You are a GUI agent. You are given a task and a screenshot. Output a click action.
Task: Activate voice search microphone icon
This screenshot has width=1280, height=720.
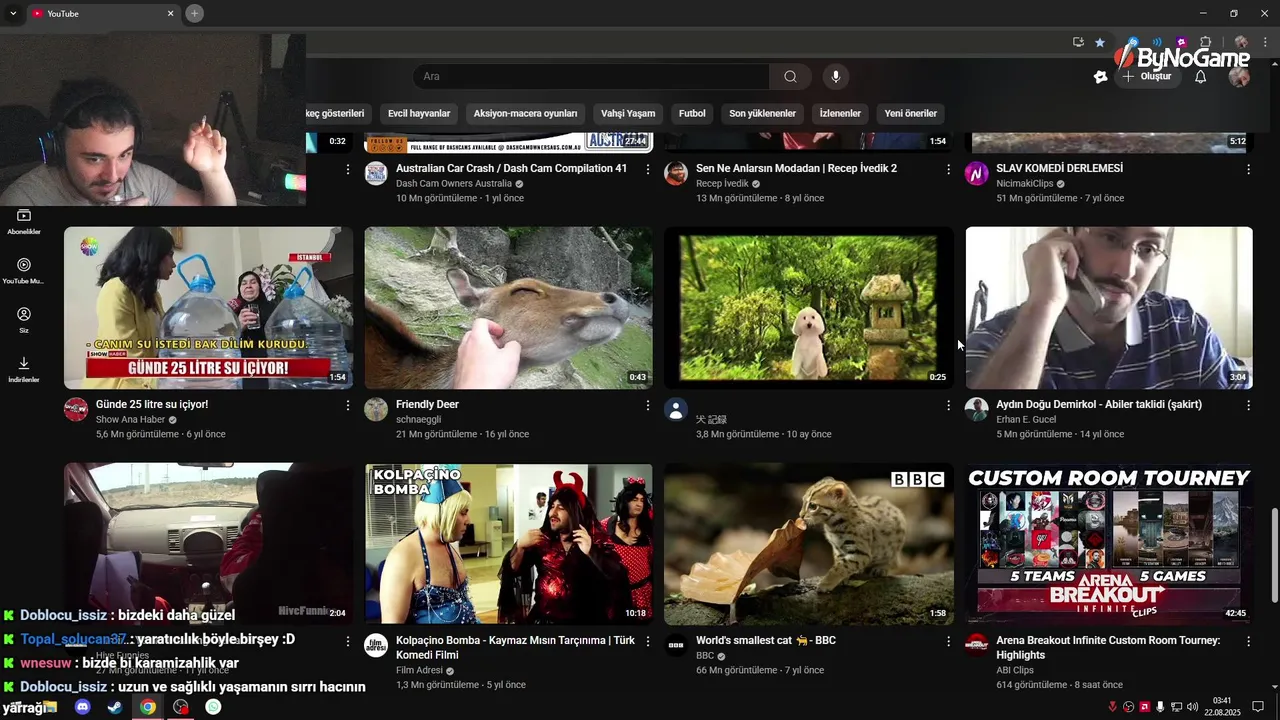pyautogui.click(x=836, y=77)
